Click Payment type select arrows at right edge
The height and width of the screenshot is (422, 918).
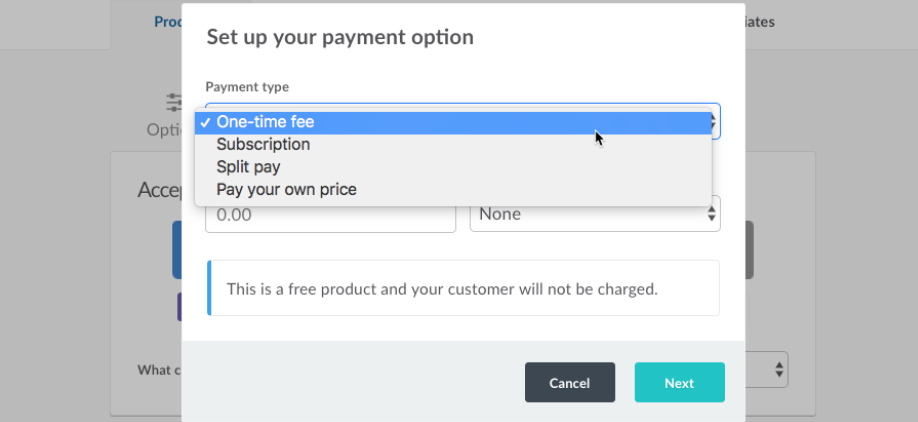(715, 122)
